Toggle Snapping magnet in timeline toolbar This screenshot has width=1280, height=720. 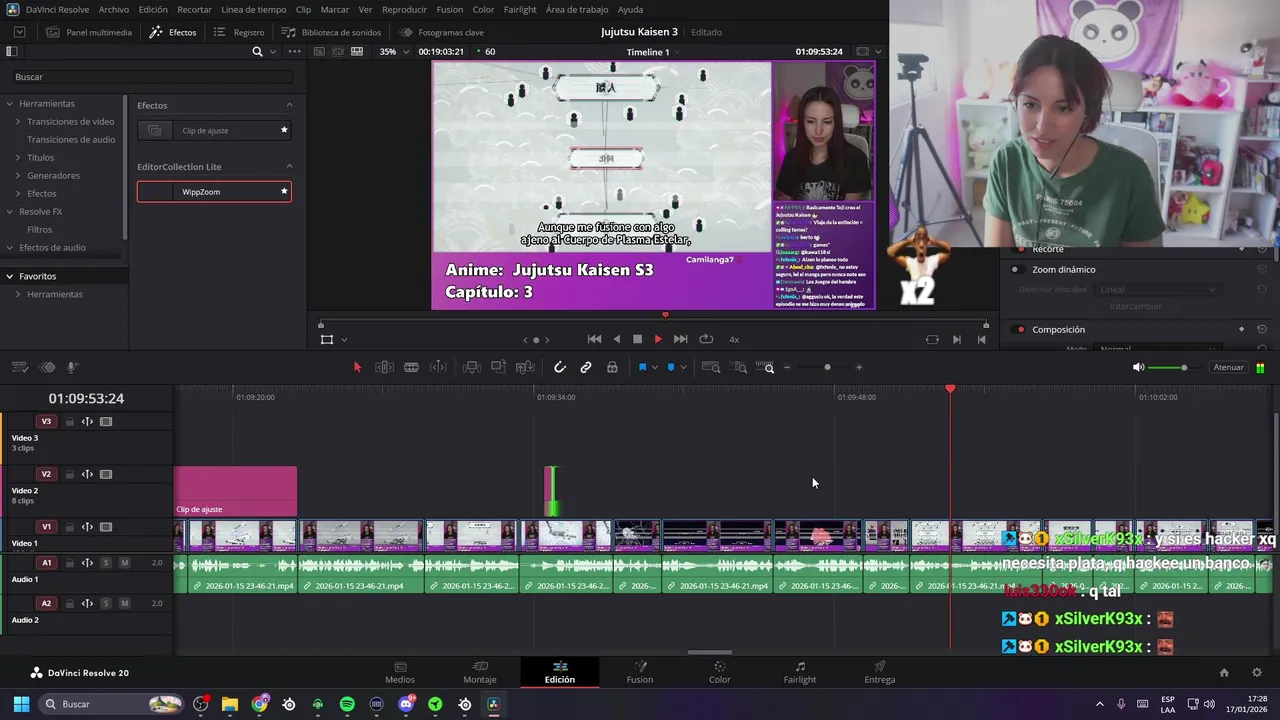coord(560,367)
